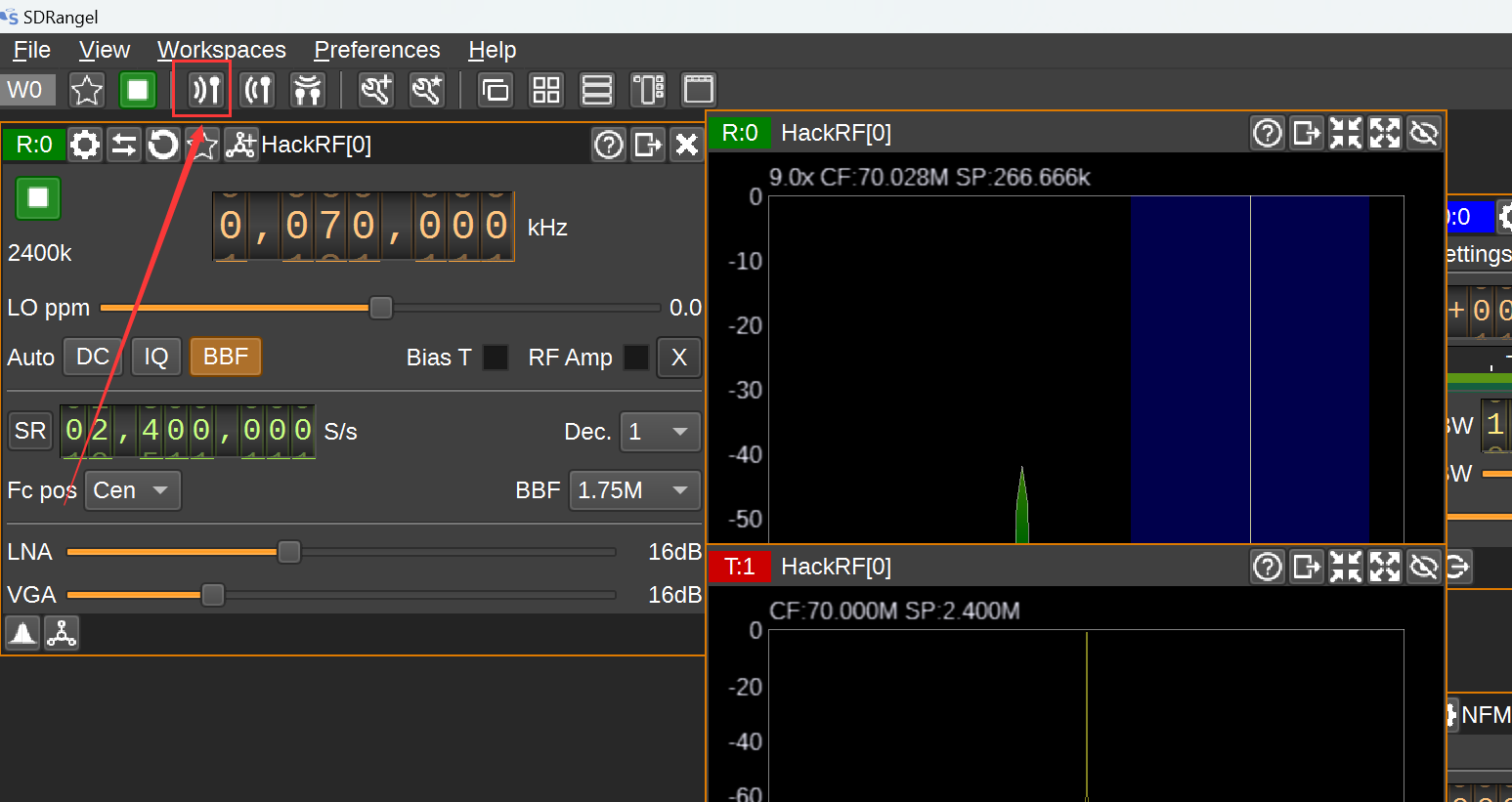Toggle the X transverter button
This screenshot has width=1512, height=802.
click(679, 358)
